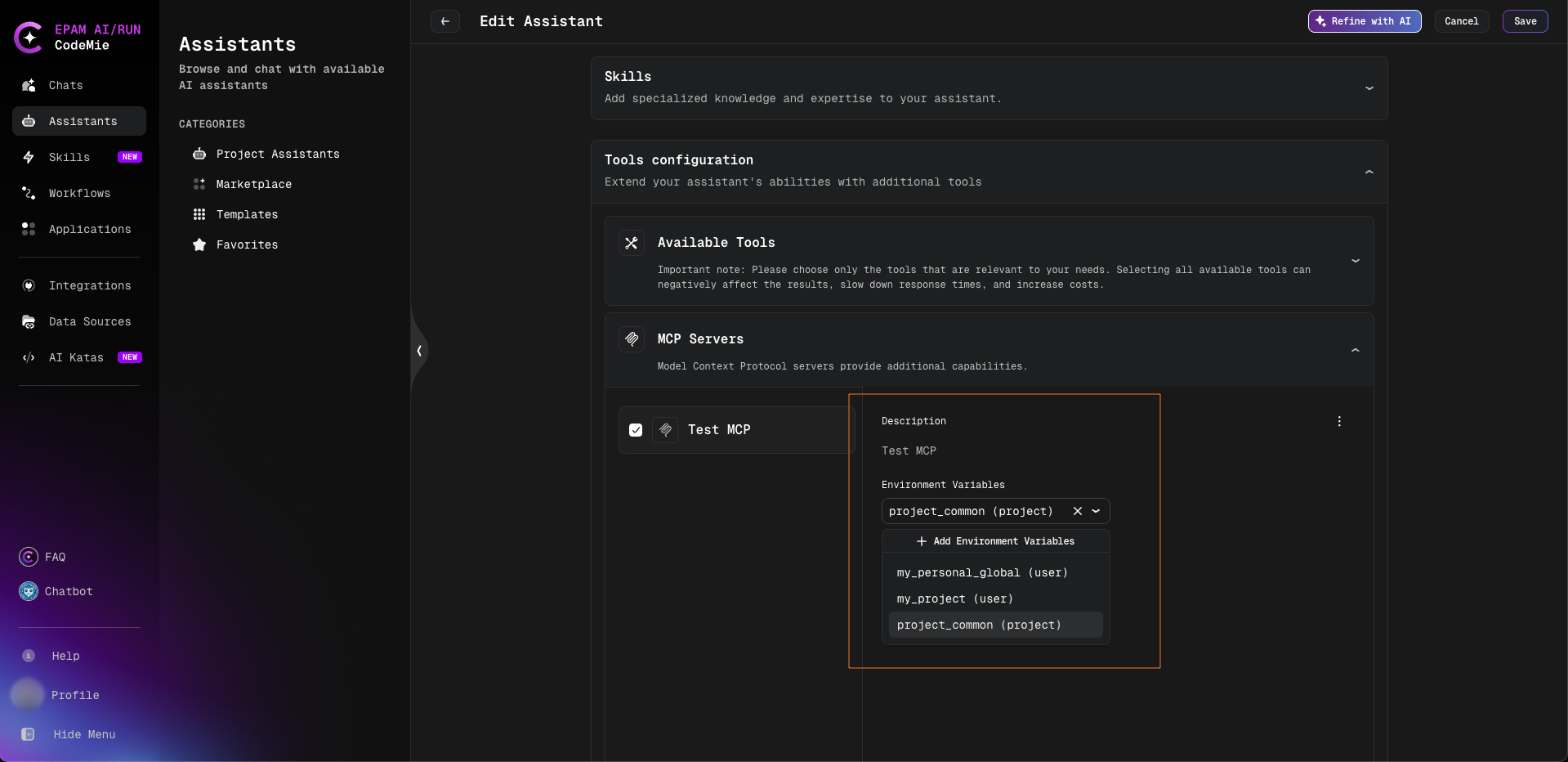Click the Assistants robot icon in sidebar
The height and width of the screenshot is (762, 1568).
(29, 121)
